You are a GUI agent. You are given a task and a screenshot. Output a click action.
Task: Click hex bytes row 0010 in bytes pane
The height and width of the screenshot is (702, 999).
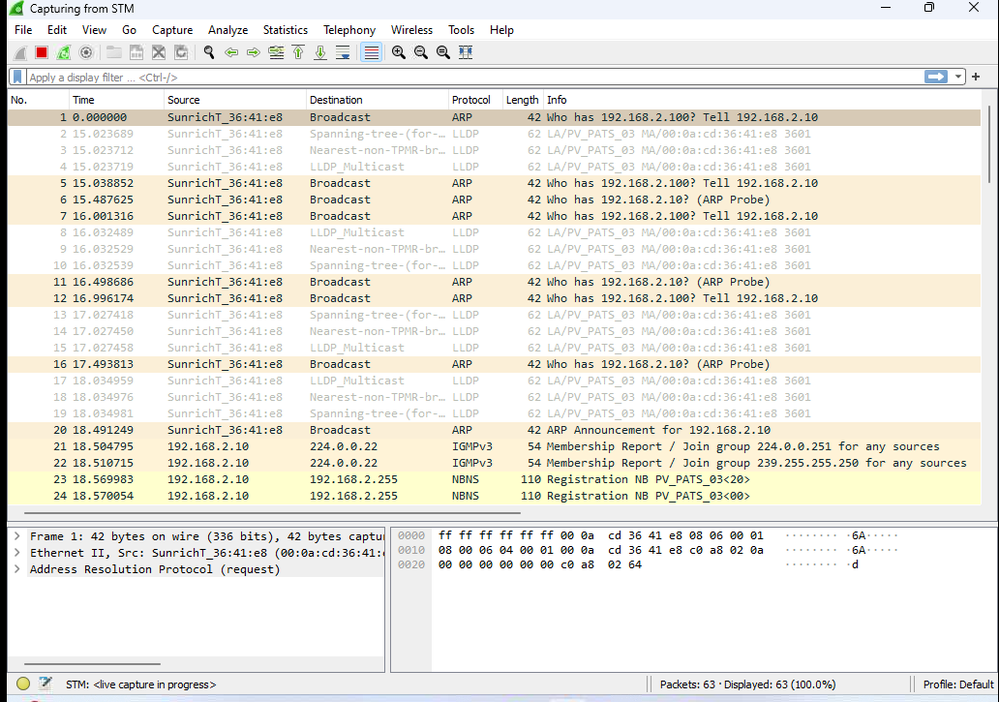pos(600,550)
